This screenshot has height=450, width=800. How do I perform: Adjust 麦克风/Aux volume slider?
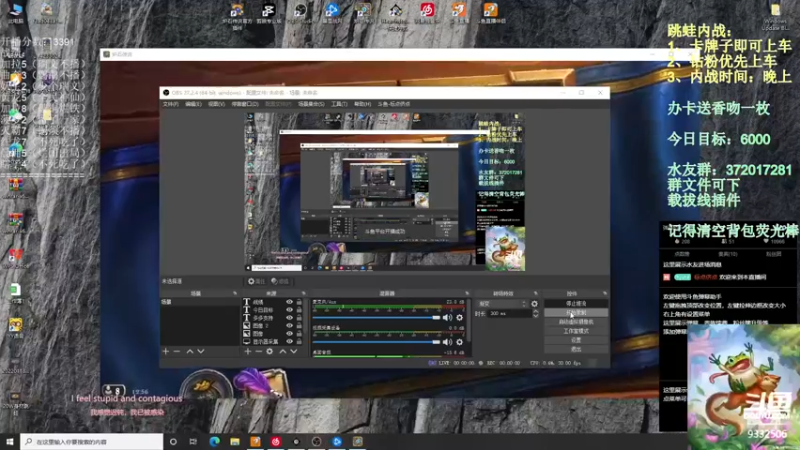point(377,317)
